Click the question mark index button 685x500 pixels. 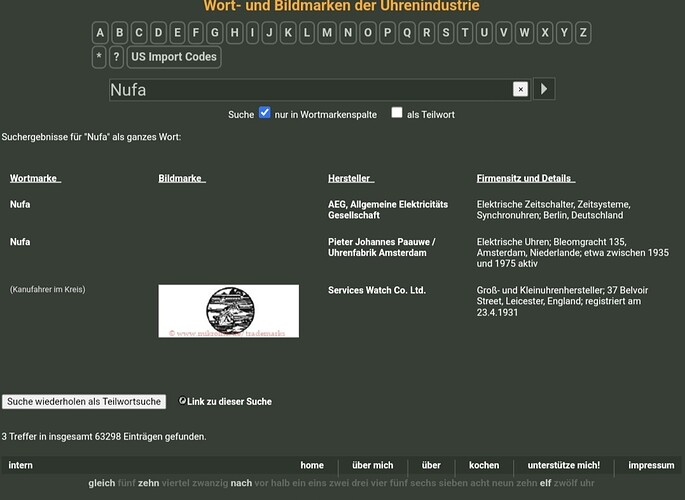[x=116, y=57]
